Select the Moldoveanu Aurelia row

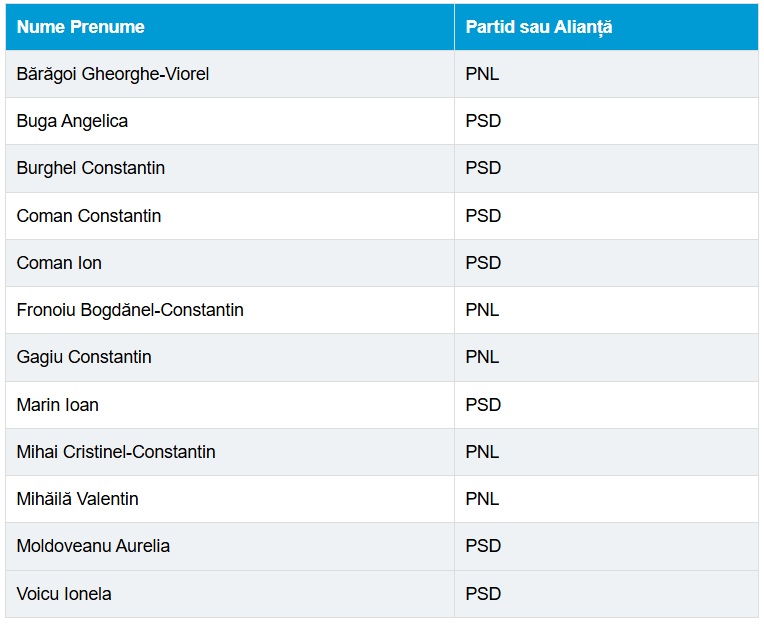tap(93, 546)
